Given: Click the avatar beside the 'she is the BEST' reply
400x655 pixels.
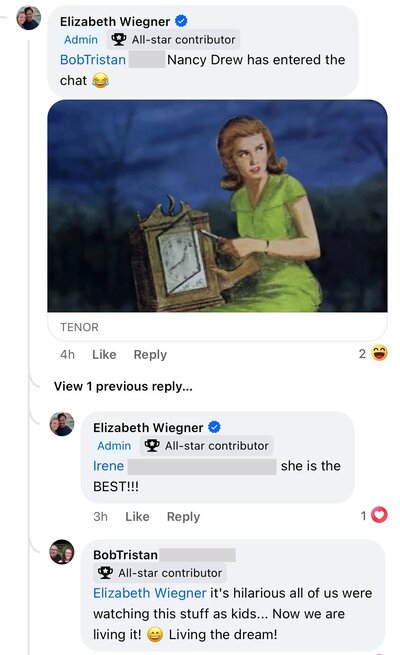Looking at the screenshot, I should (62, 424).
